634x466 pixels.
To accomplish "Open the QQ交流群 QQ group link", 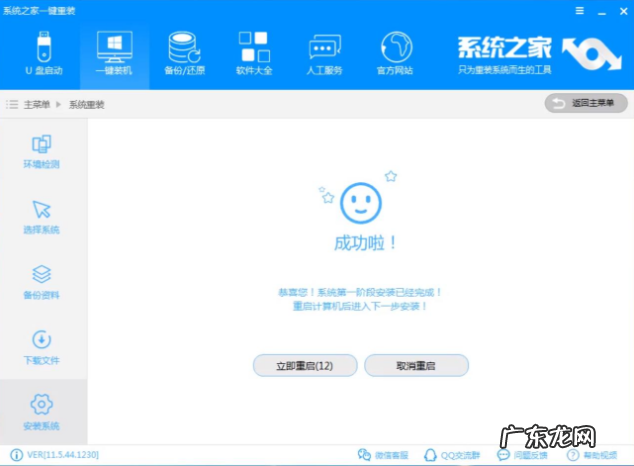I will [x=452, y=455].
